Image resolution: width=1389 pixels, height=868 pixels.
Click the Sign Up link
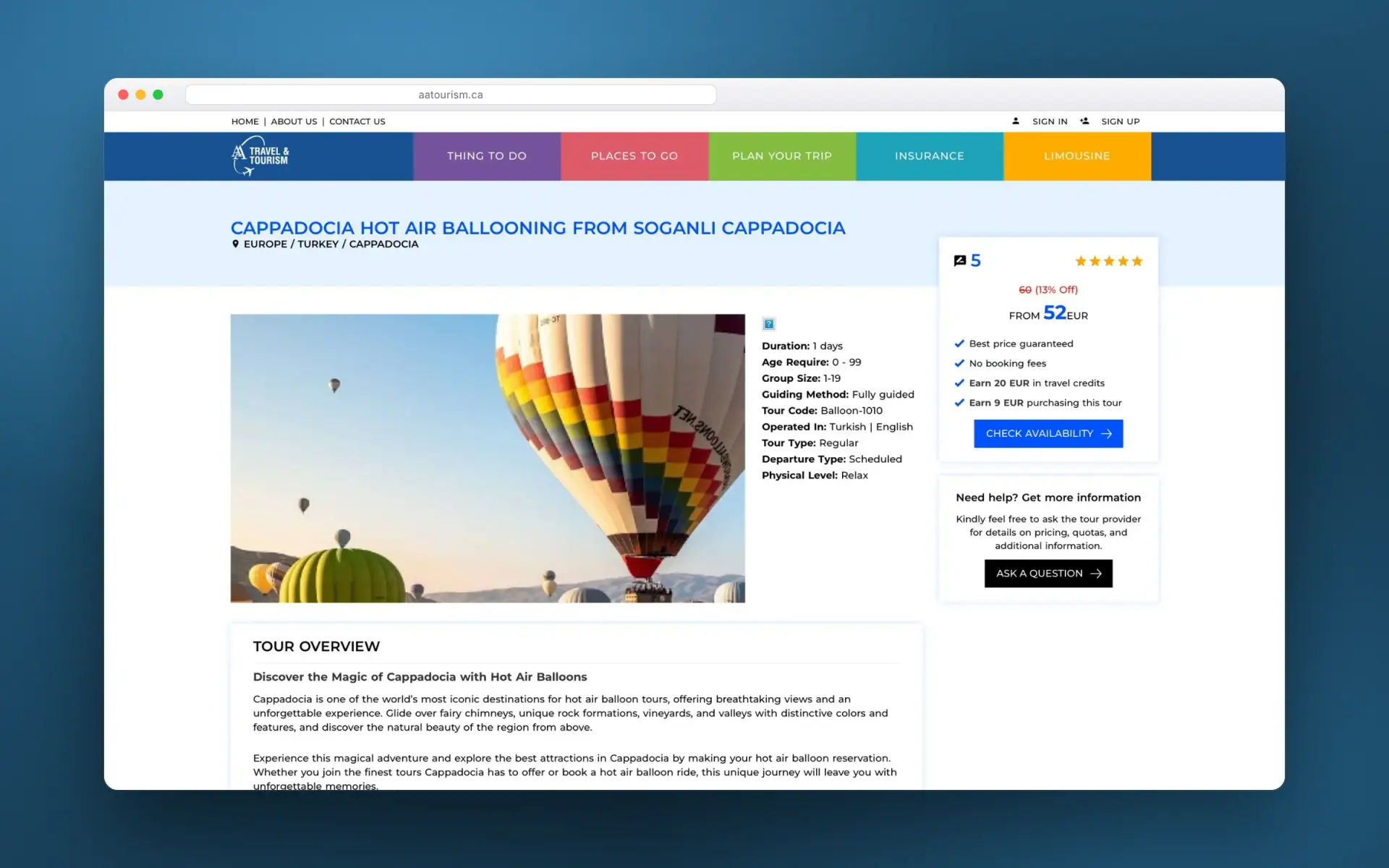click(x=1120, y=122)
